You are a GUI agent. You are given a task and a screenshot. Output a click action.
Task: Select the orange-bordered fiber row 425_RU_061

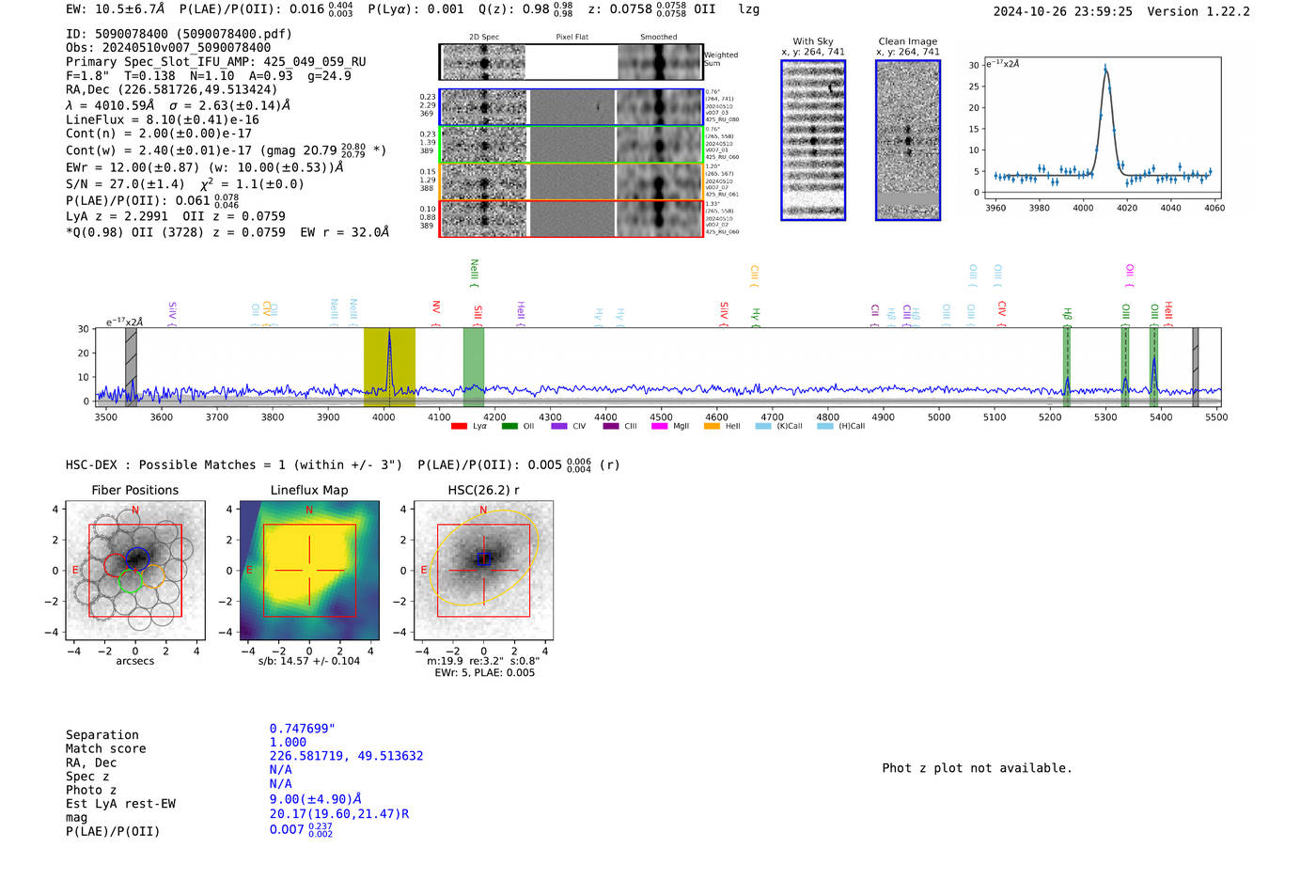click(x=571, y=181)
